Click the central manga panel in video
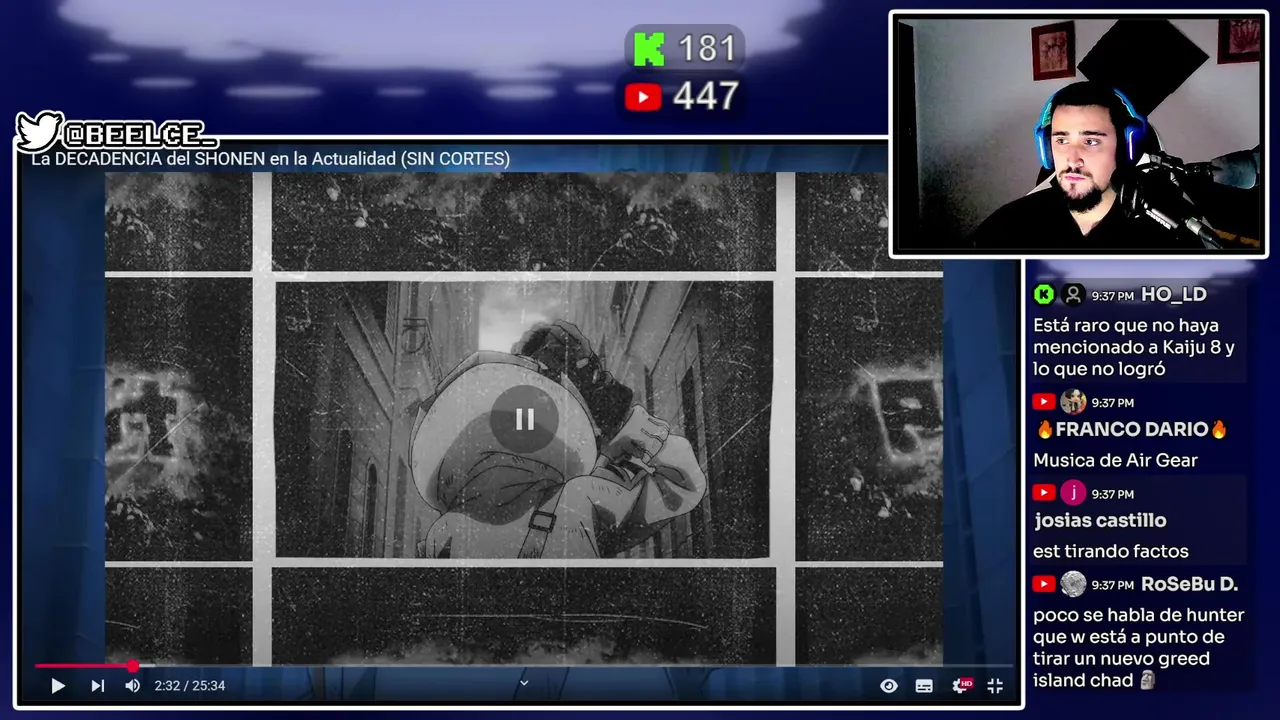Screen dimensions: 1280x720 click(x=524, y=419)
